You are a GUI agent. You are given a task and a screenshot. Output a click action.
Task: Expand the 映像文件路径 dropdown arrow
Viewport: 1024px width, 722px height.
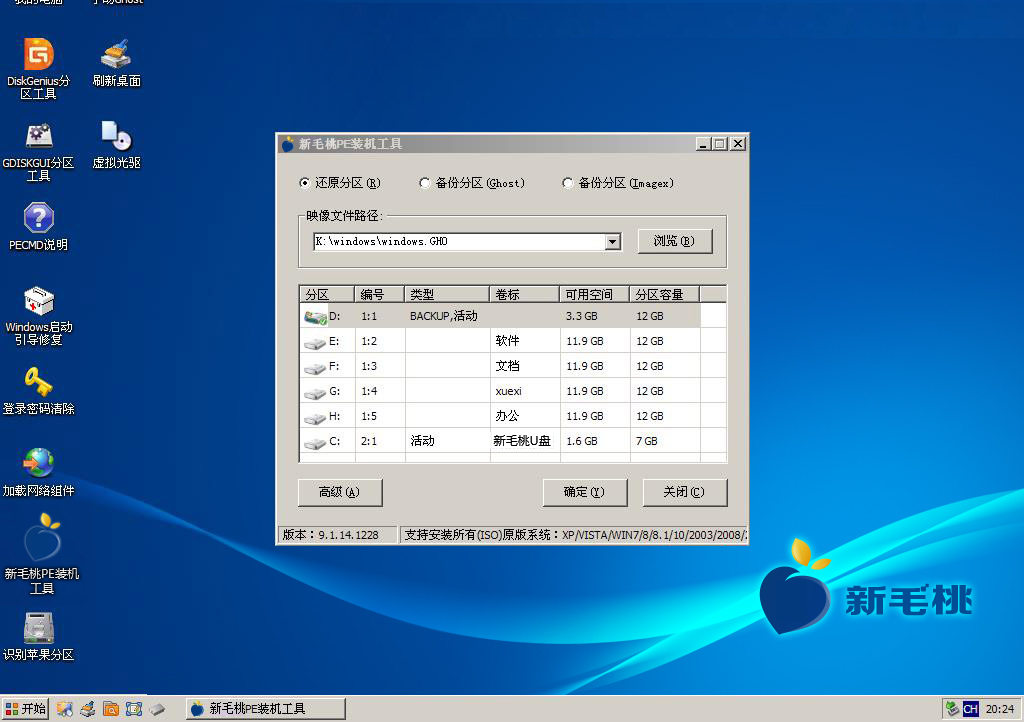(x=612, y=242)
